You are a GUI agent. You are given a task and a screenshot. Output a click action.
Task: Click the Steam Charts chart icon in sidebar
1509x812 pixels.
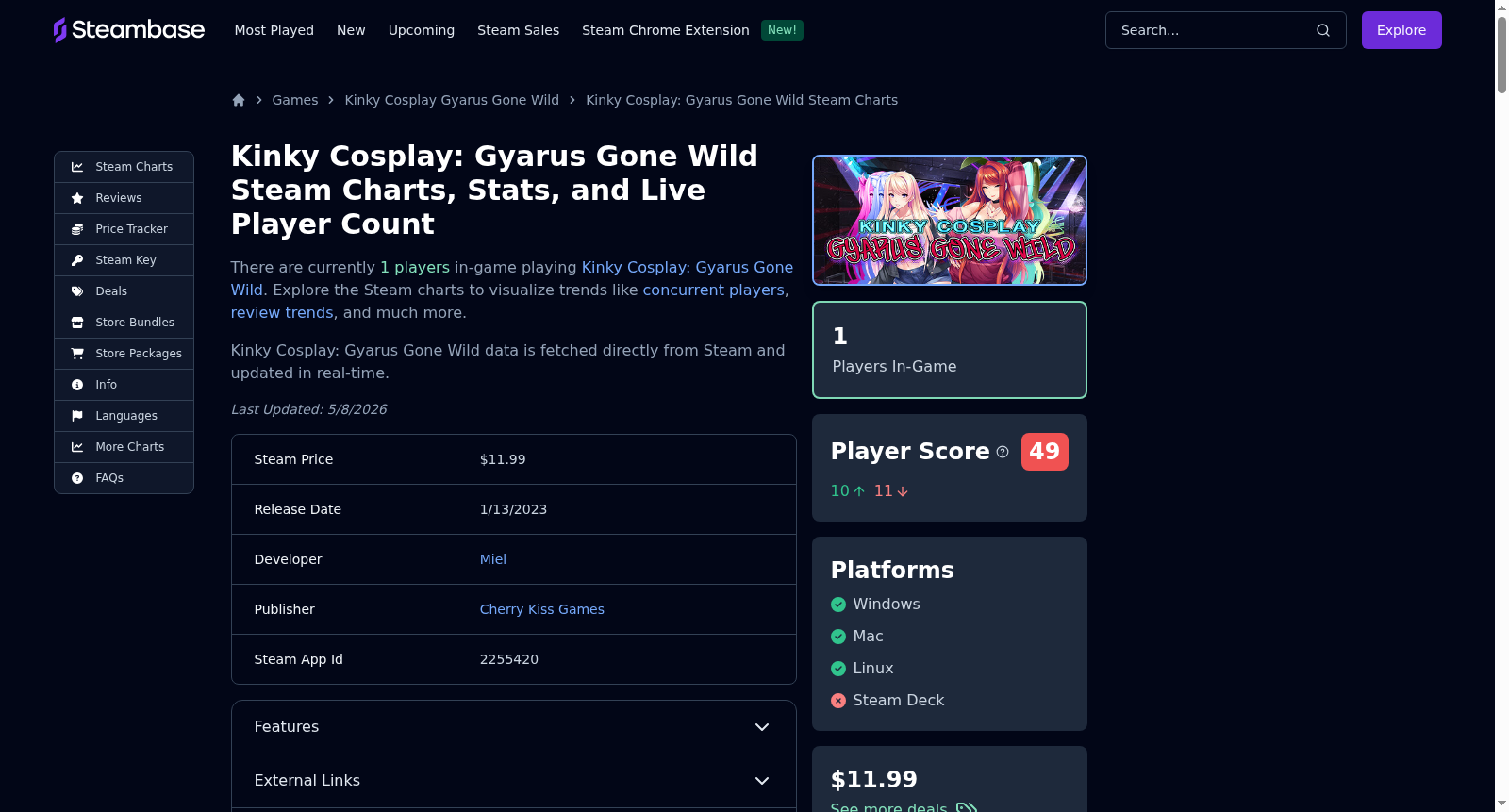(77, 167)
